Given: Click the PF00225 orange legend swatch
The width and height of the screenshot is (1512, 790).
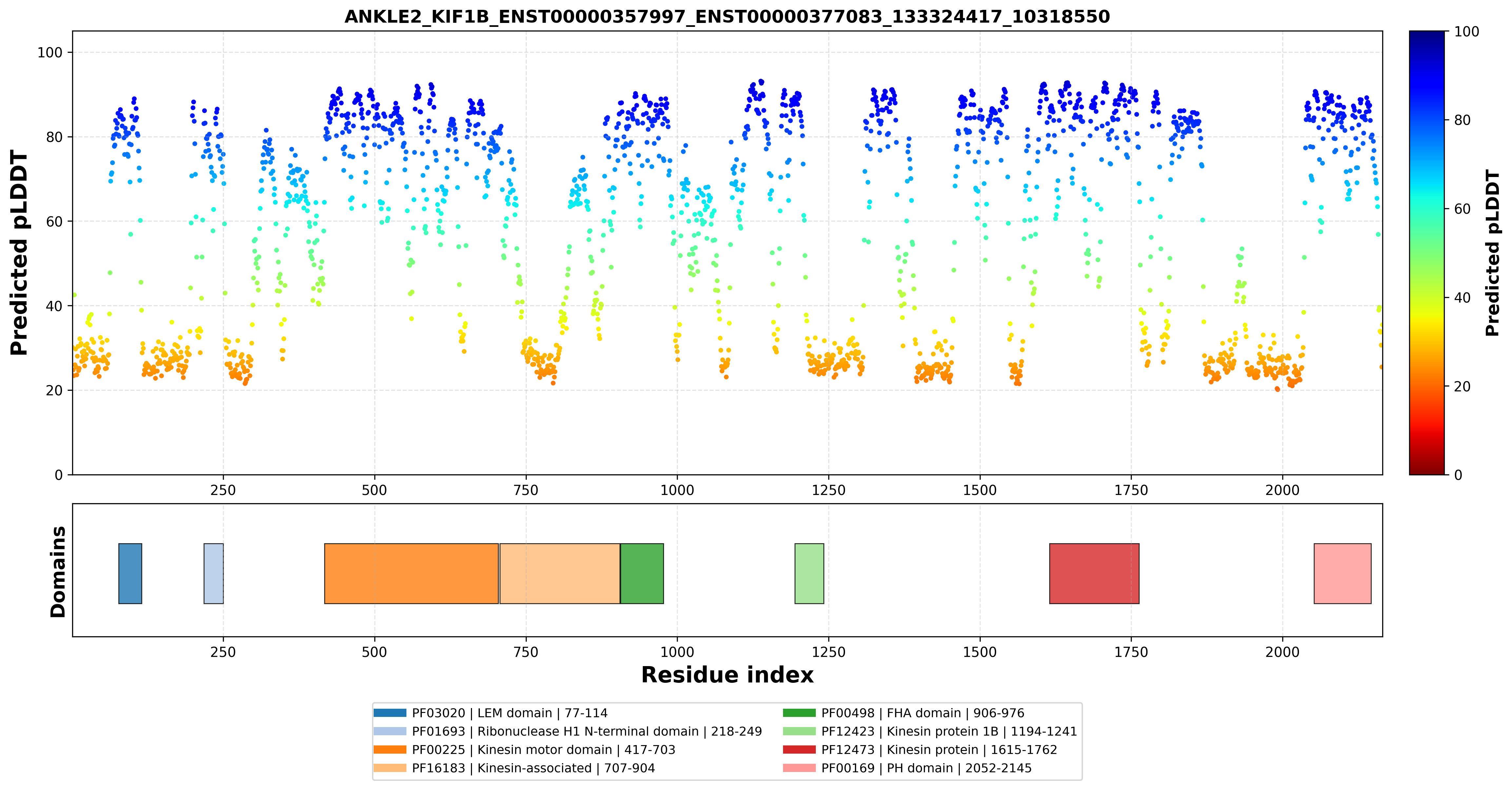Looking at the screenshot, I should (390, 749).
